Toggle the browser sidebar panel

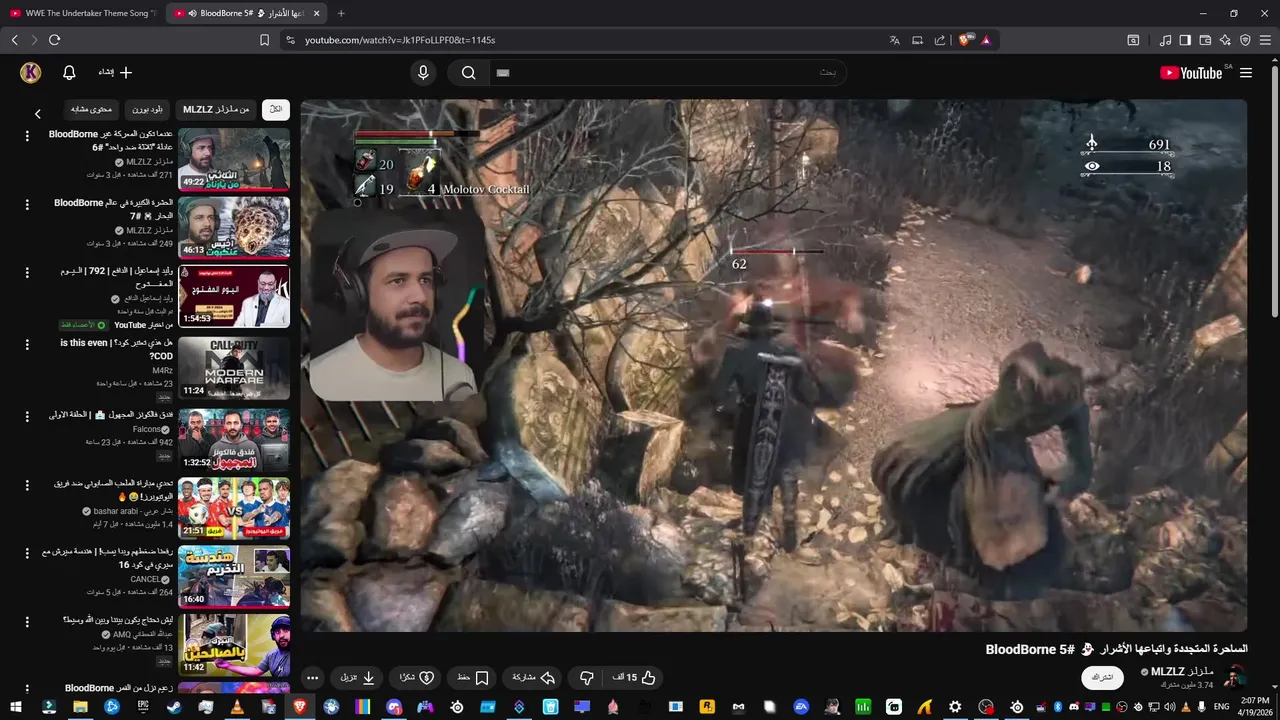tap(1185, 40)
